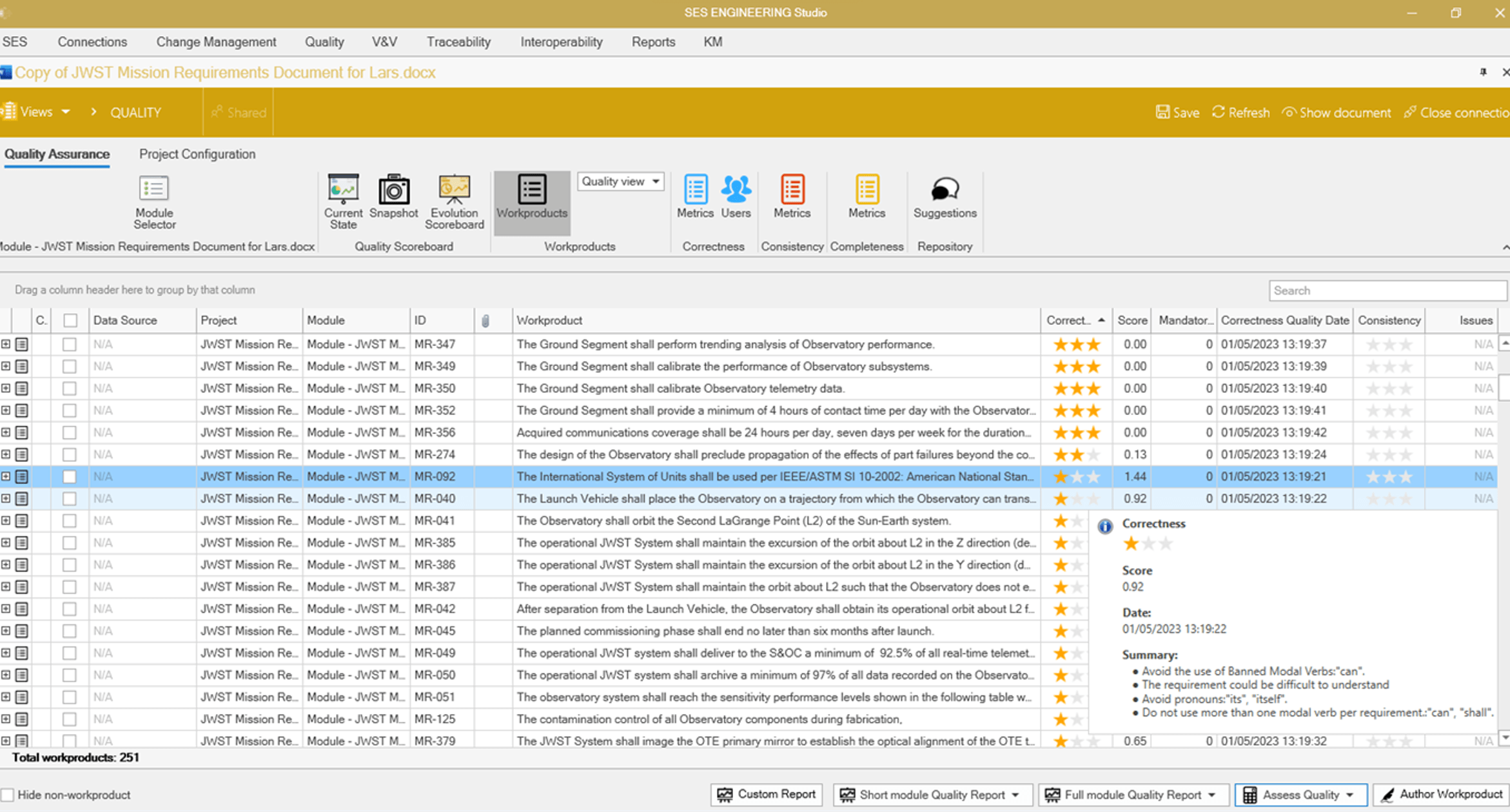1510x812 pixels.
Task: Check the MR-349 row checkbox
Action: (69, 367)
